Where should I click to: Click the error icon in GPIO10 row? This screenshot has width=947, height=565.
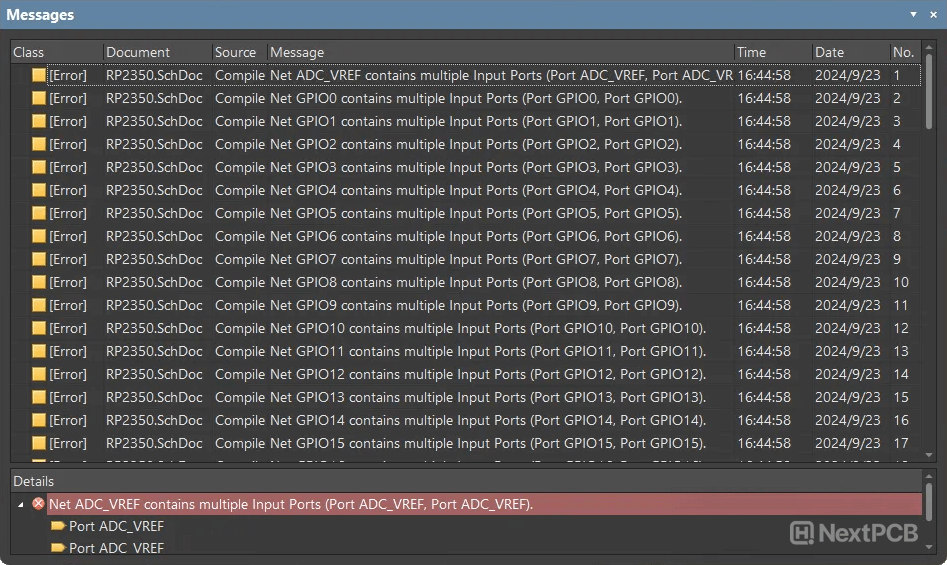(39, 328)
